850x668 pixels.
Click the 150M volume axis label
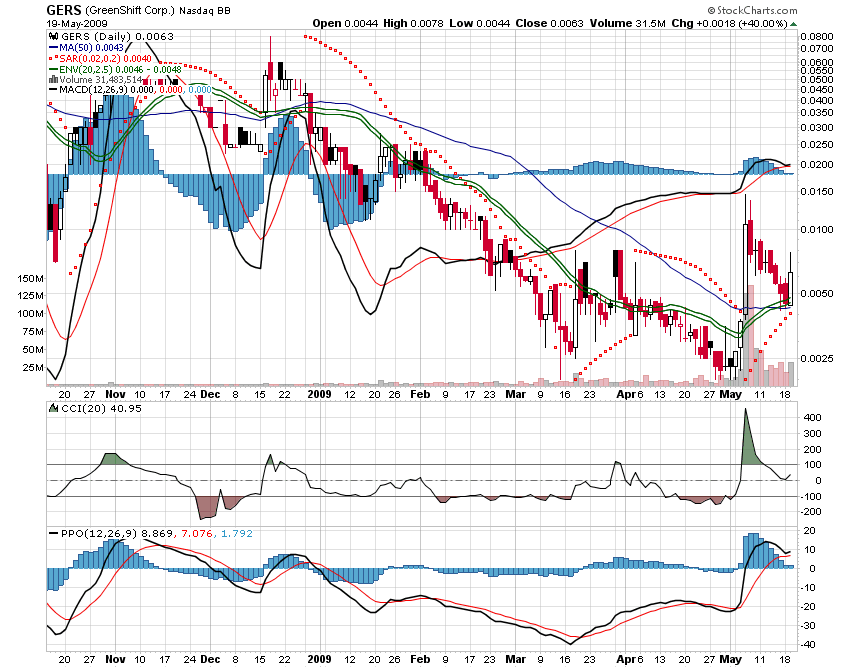[30, 279]
